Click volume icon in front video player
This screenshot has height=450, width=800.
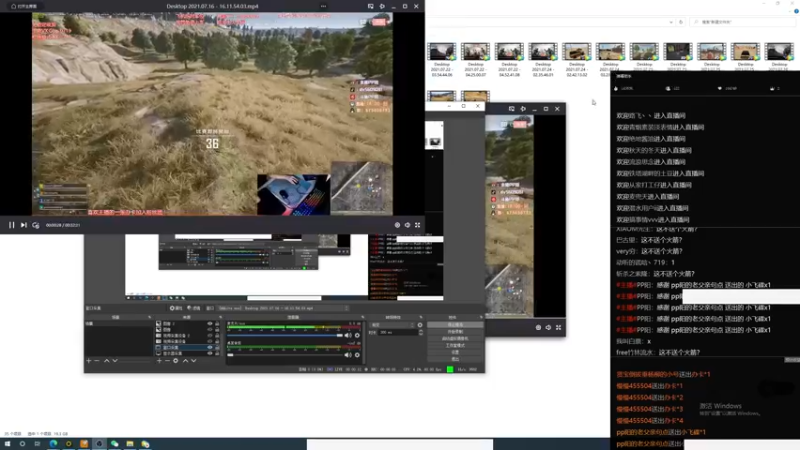[407, 225]
